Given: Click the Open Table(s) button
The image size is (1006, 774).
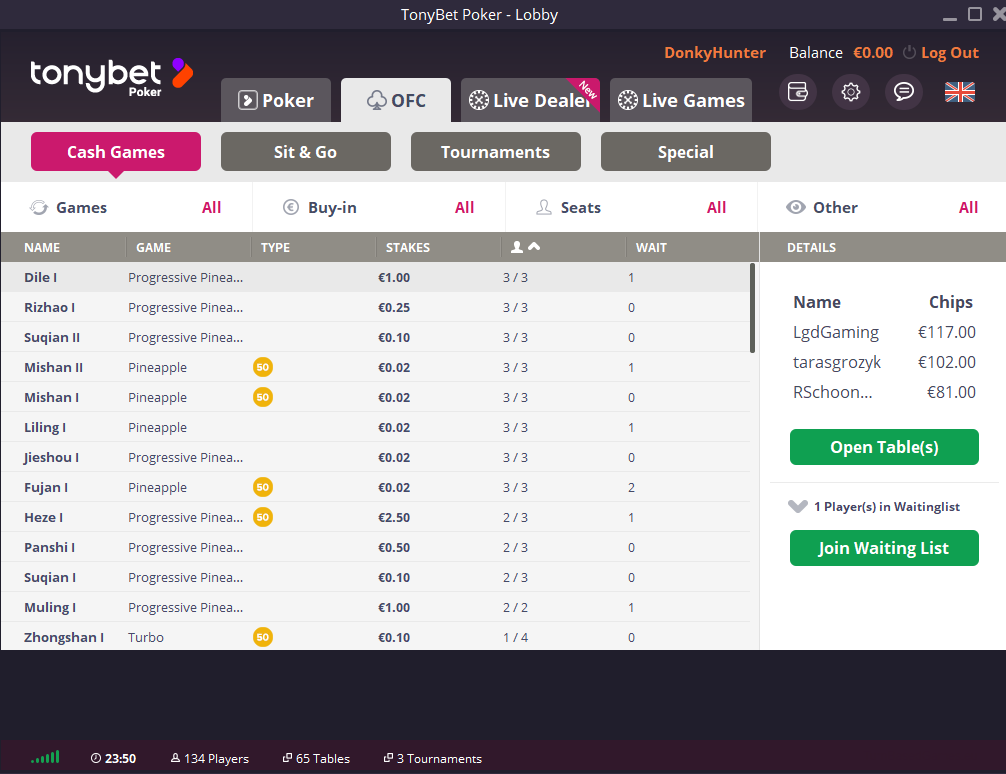Looking at the screenshot, I should click(x=884, y=447).
